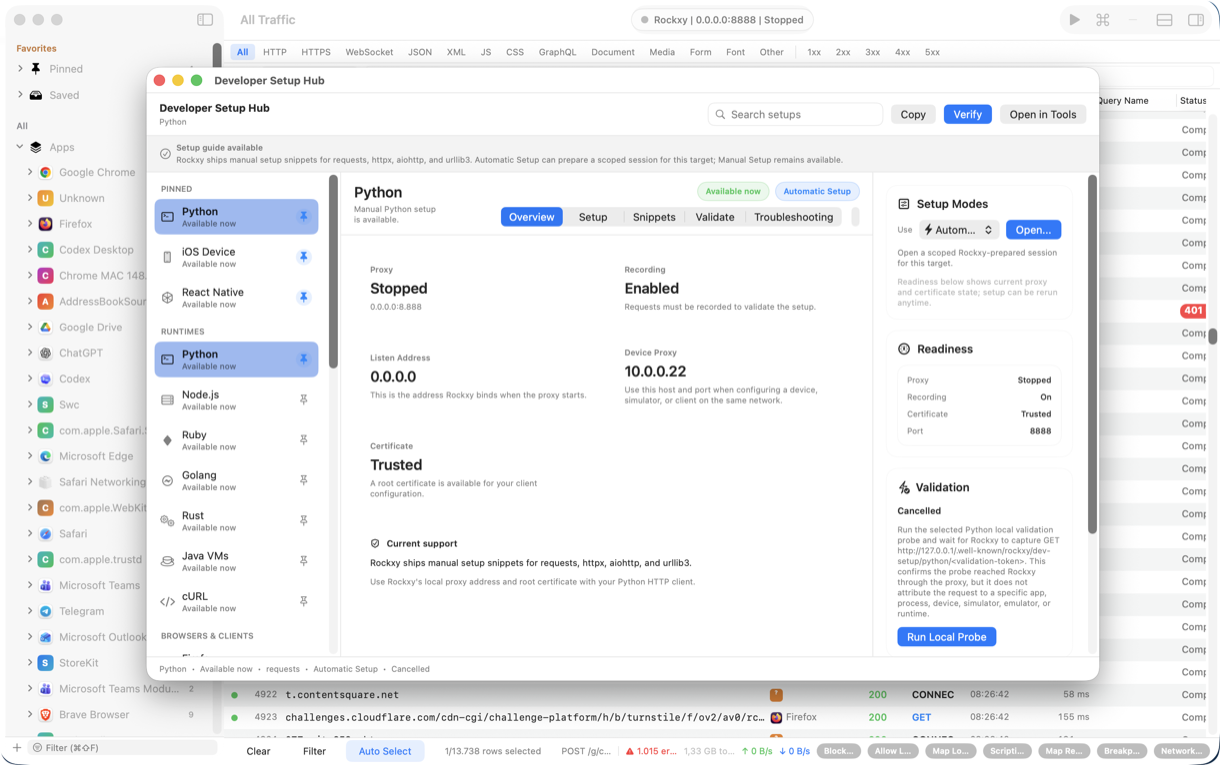
Task: Expand the Safari app node
Action: 30,534
